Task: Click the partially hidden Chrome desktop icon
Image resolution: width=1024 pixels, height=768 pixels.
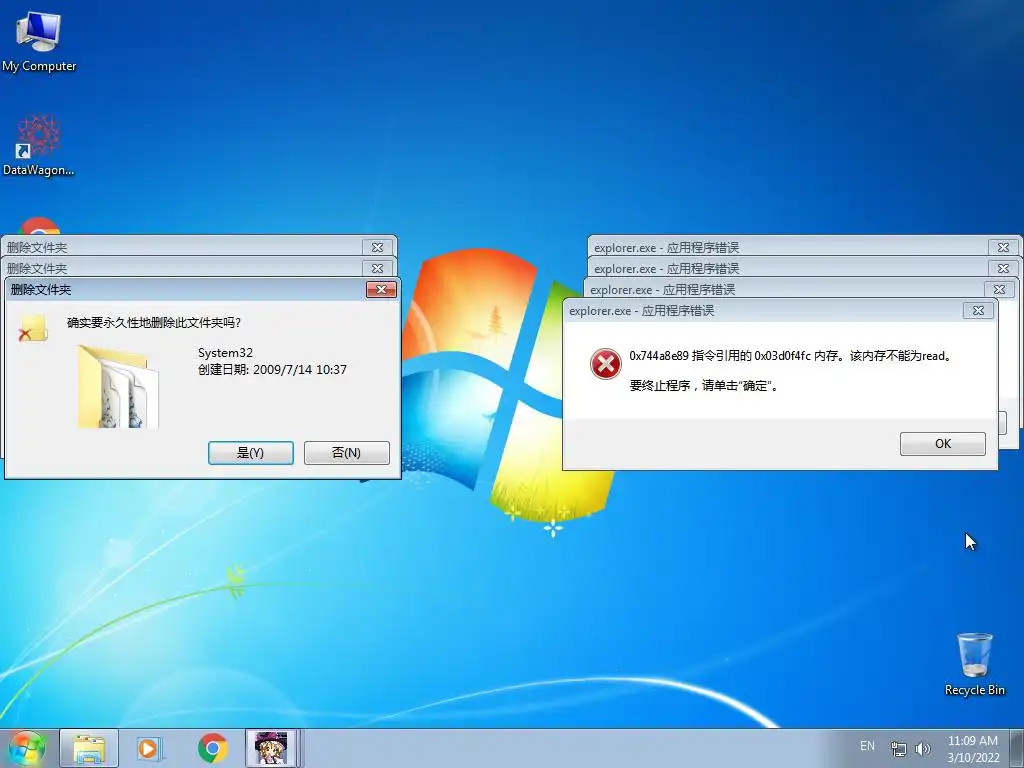Action: (x=39, y=226)
